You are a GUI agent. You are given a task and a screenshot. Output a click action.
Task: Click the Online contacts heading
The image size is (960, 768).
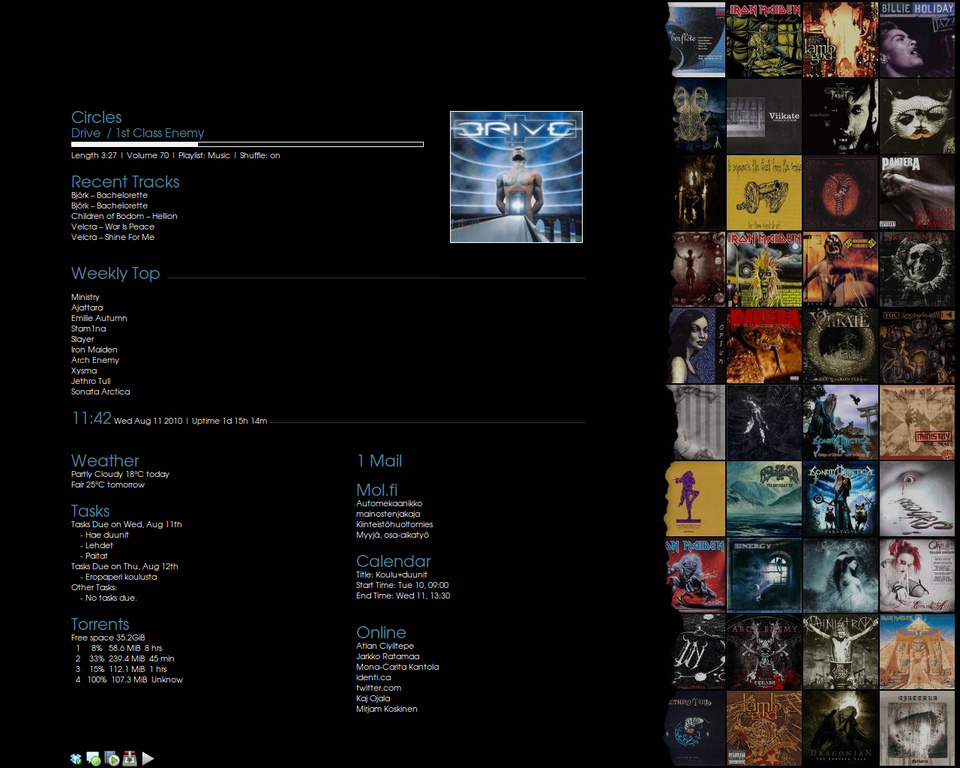[x=381, y=632]
